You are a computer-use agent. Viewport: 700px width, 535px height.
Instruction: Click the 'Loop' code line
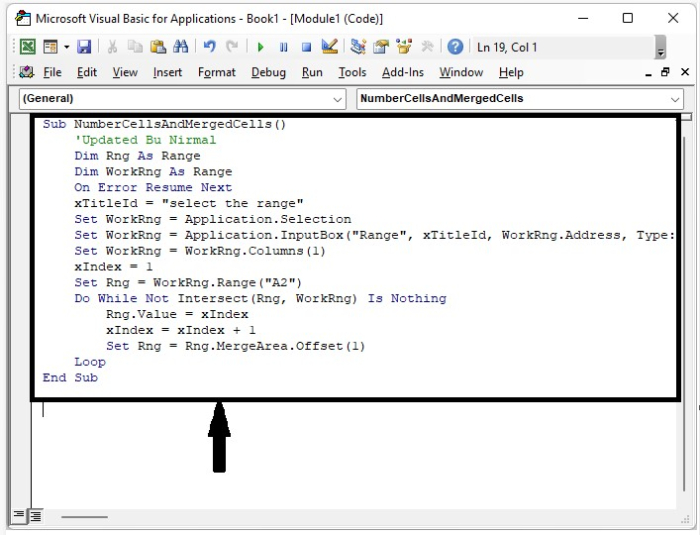click(90, 362)
